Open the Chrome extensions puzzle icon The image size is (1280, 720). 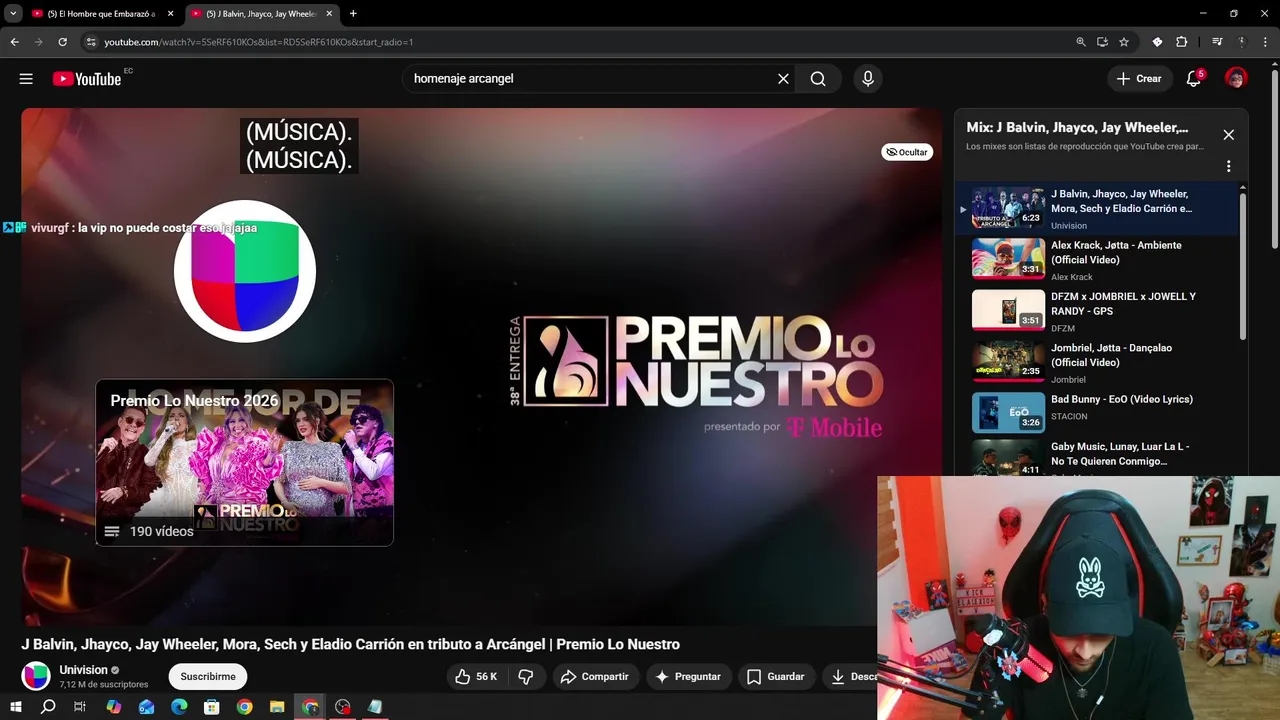click(x=1181, y=42)
